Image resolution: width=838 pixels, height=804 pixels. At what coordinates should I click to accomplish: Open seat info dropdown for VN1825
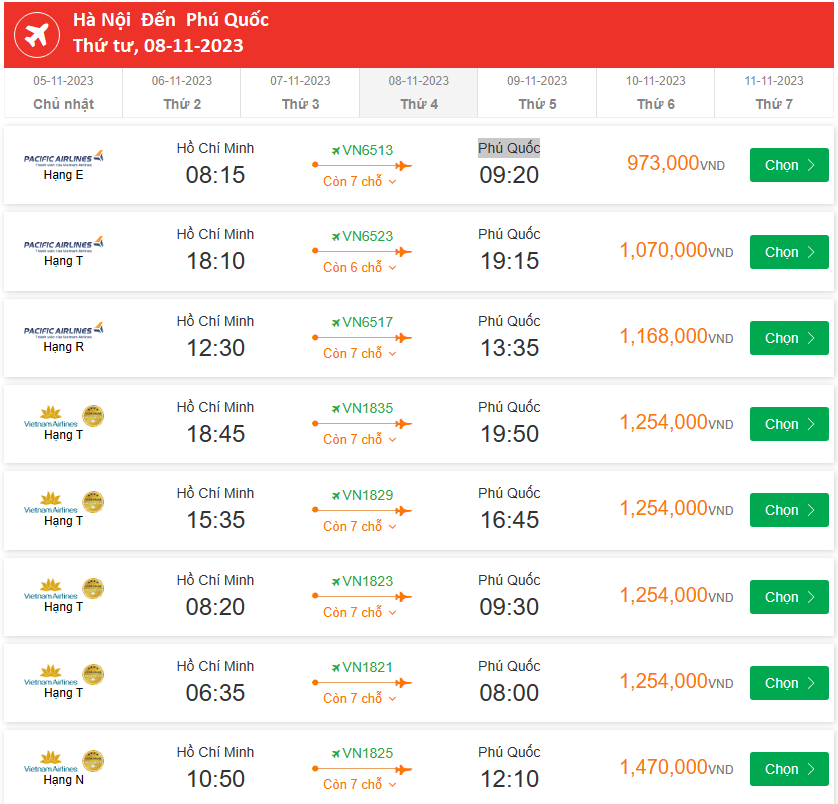(x=360, y=784)
